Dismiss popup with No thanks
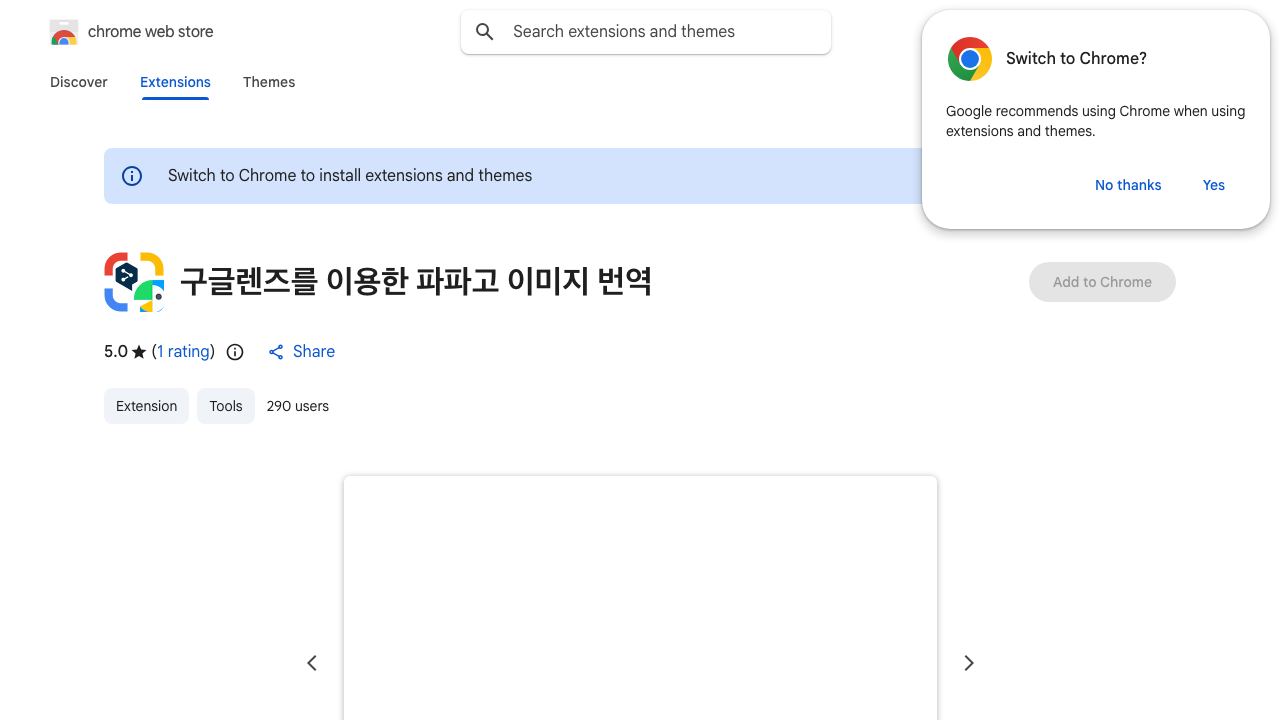 click(x=1128, y=185)
